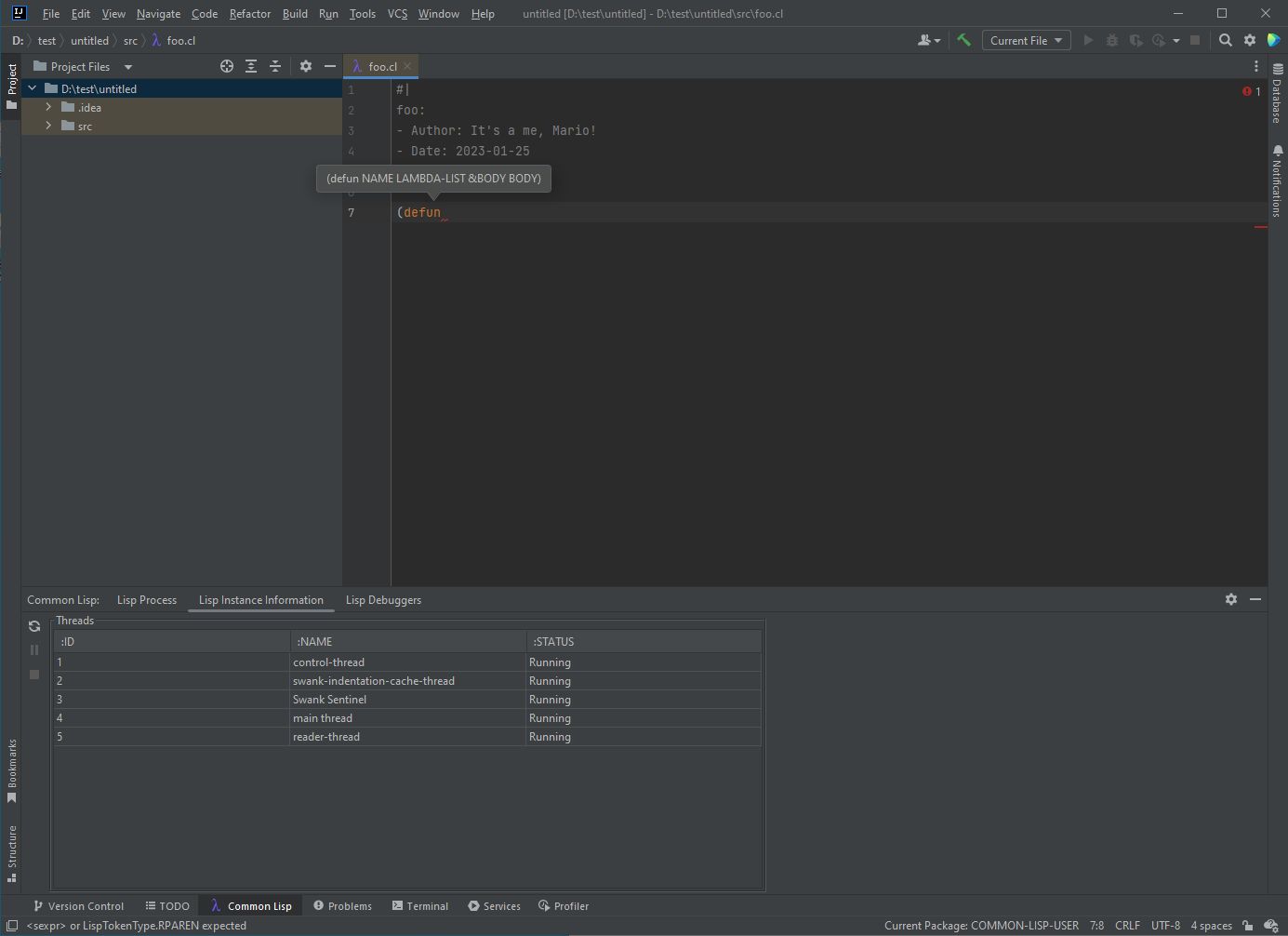This screenshot has height=936, width=1288.
Task: Open the Current File run configuration dropdown
Action: (x=1026, y=40)
